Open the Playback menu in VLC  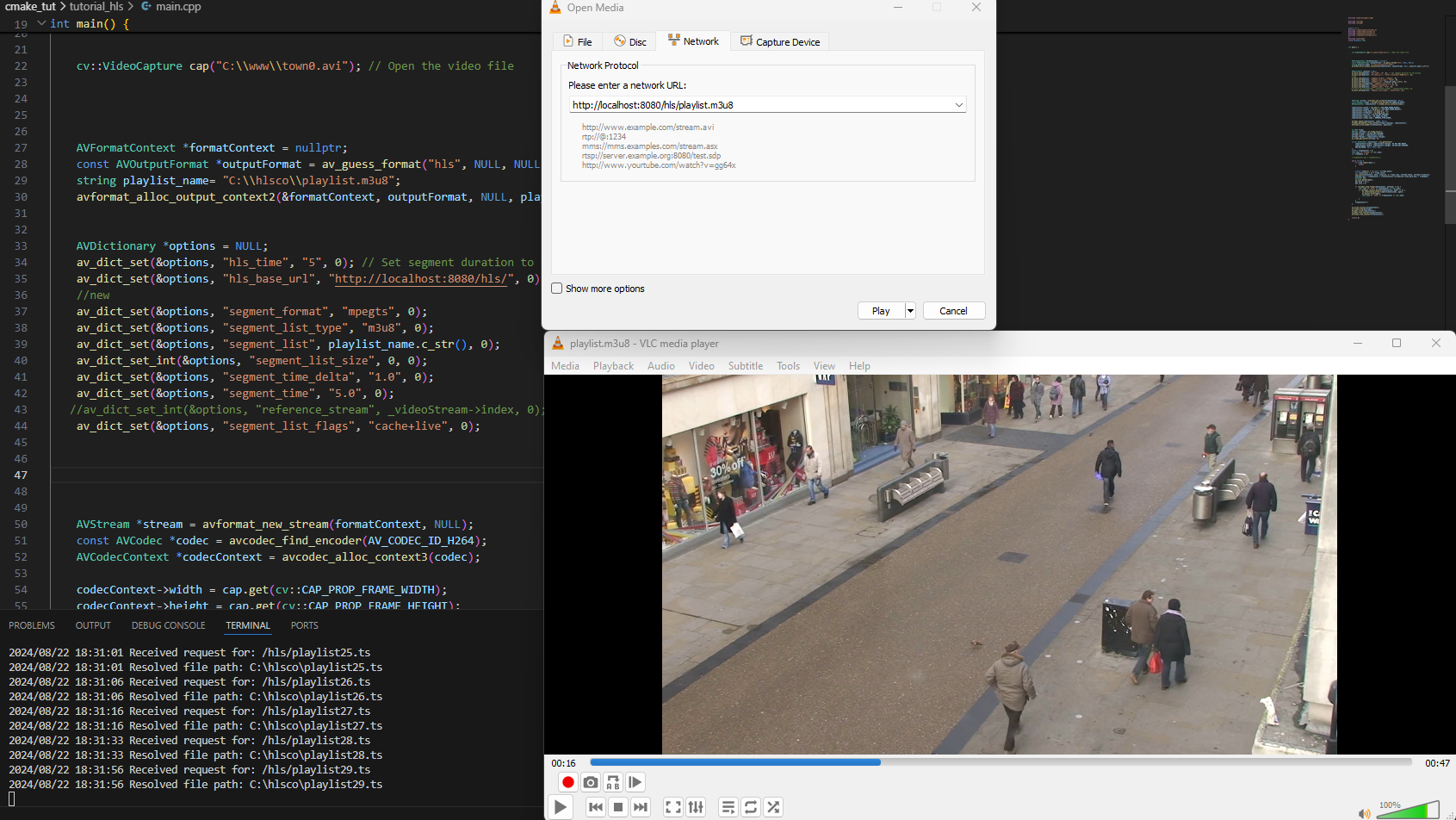tap(613, 366)
